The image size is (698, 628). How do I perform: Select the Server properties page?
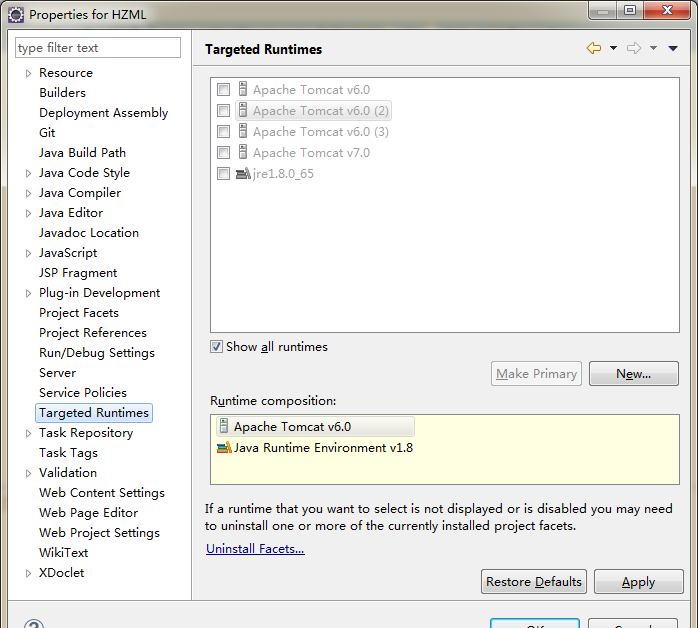[57, 373]
